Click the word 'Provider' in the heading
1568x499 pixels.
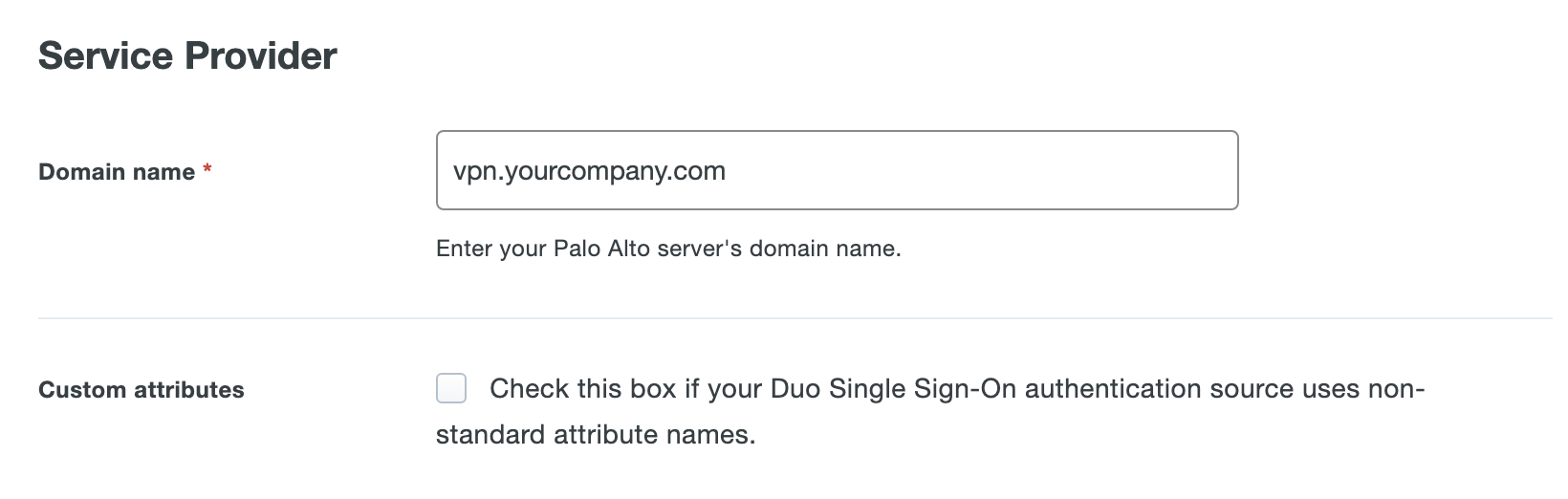pyautogui.click(x=261, y=56)
